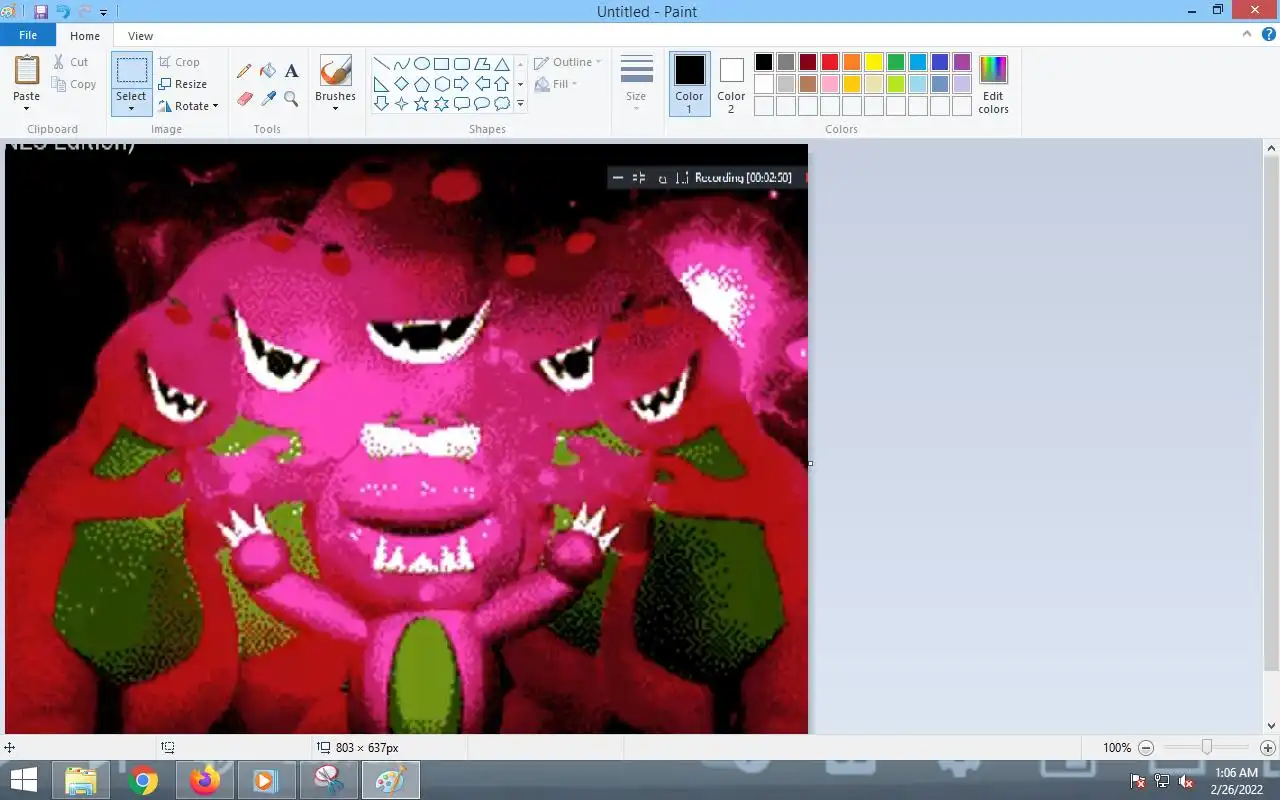Click the zoom in plus button
1280x800 pixels.
pos(1268,748)
